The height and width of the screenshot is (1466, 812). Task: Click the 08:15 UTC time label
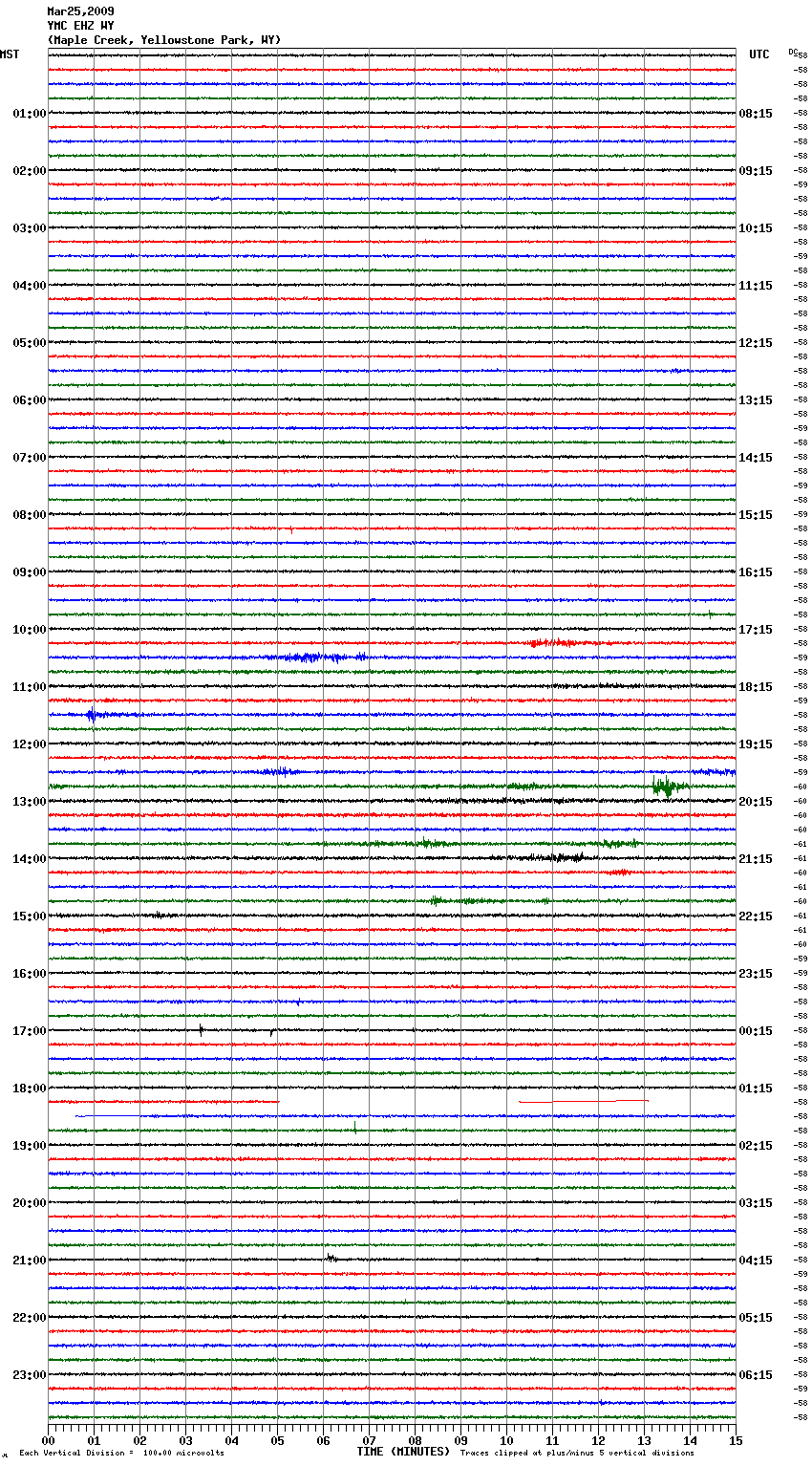click(756, 114)
